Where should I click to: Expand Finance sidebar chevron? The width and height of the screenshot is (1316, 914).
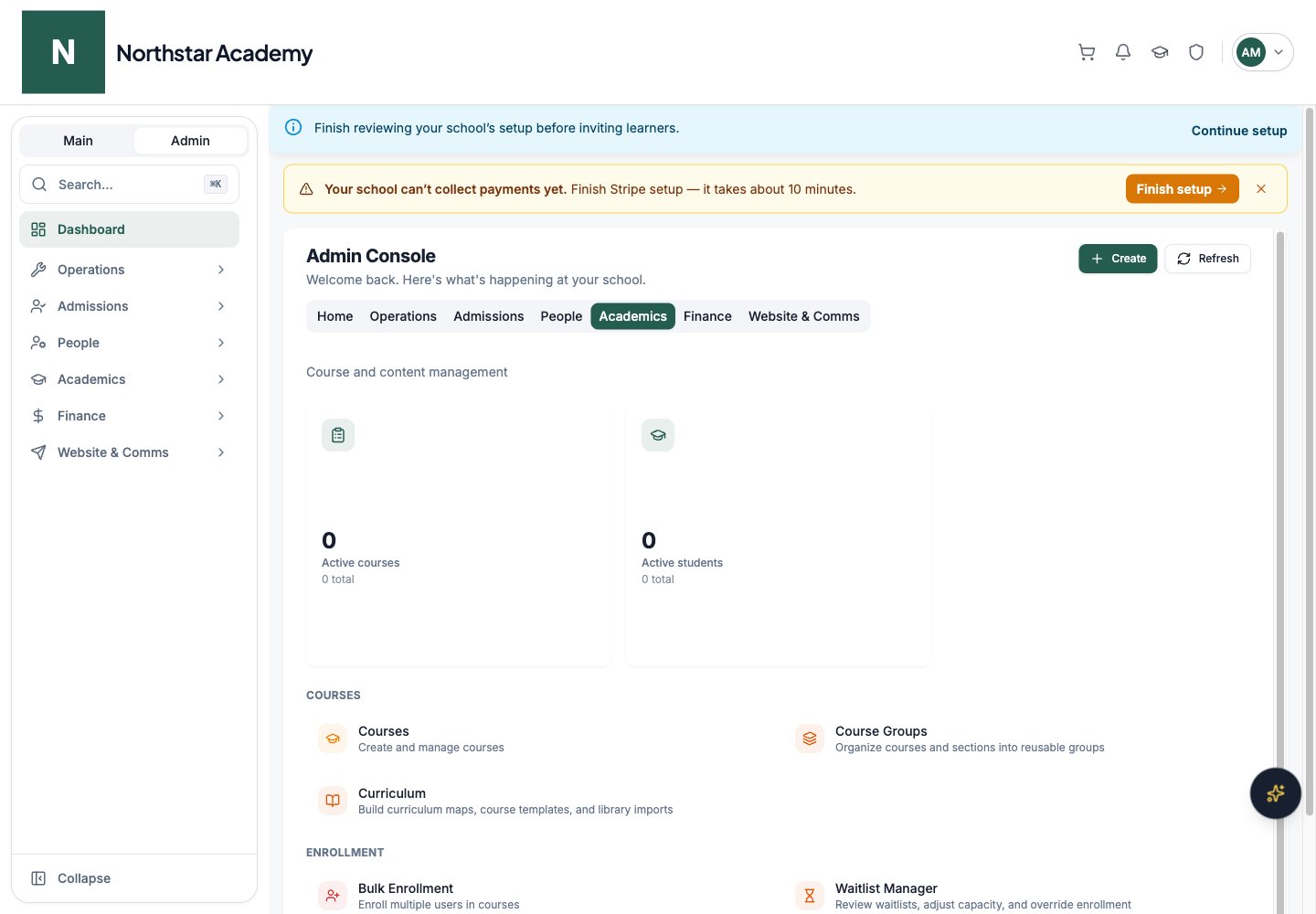point(221,416)
